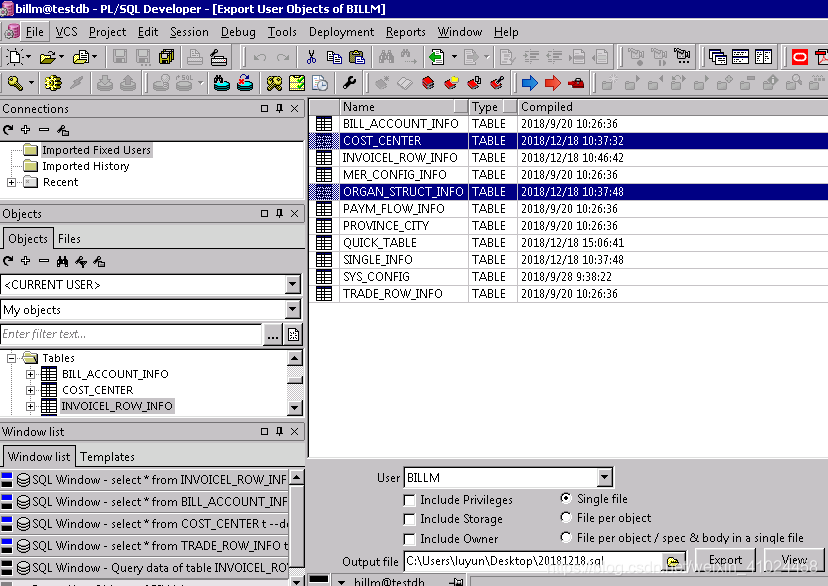Switch to the Files tab
This screenshot has width=828, height=586.
tap(69, 239)
